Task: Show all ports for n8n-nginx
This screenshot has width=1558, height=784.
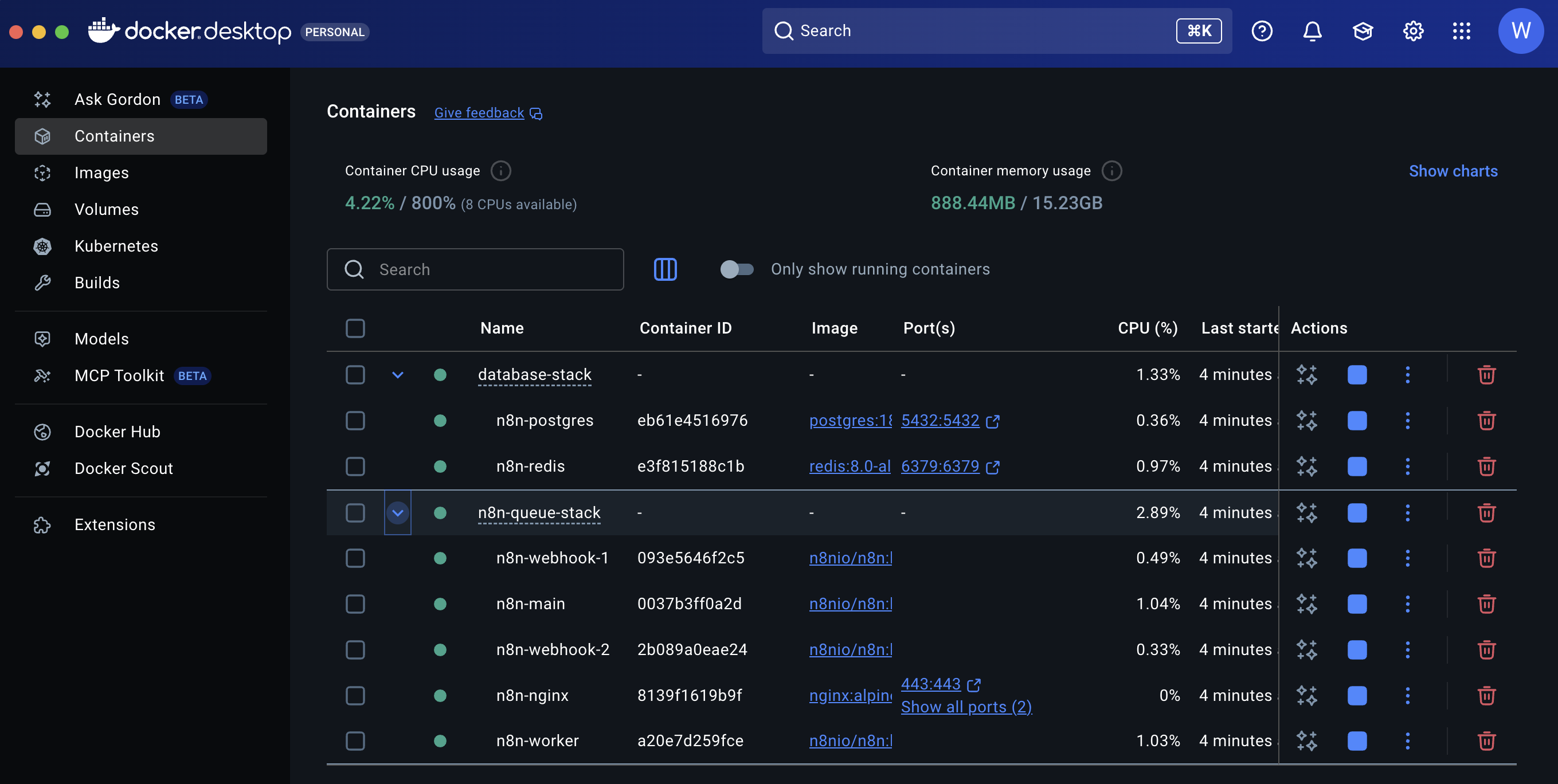Action: tap(966, 707)
